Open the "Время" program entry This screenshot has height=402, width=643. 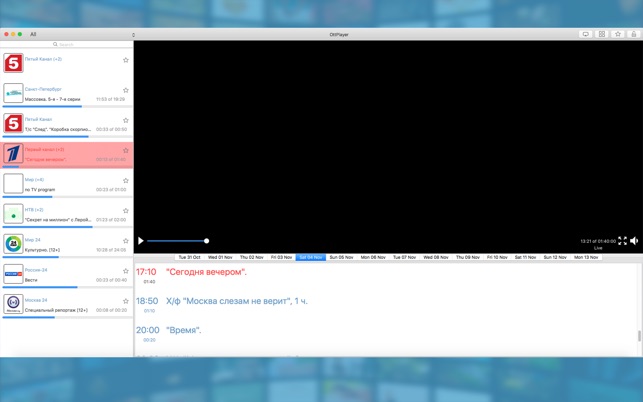[184, 330]
